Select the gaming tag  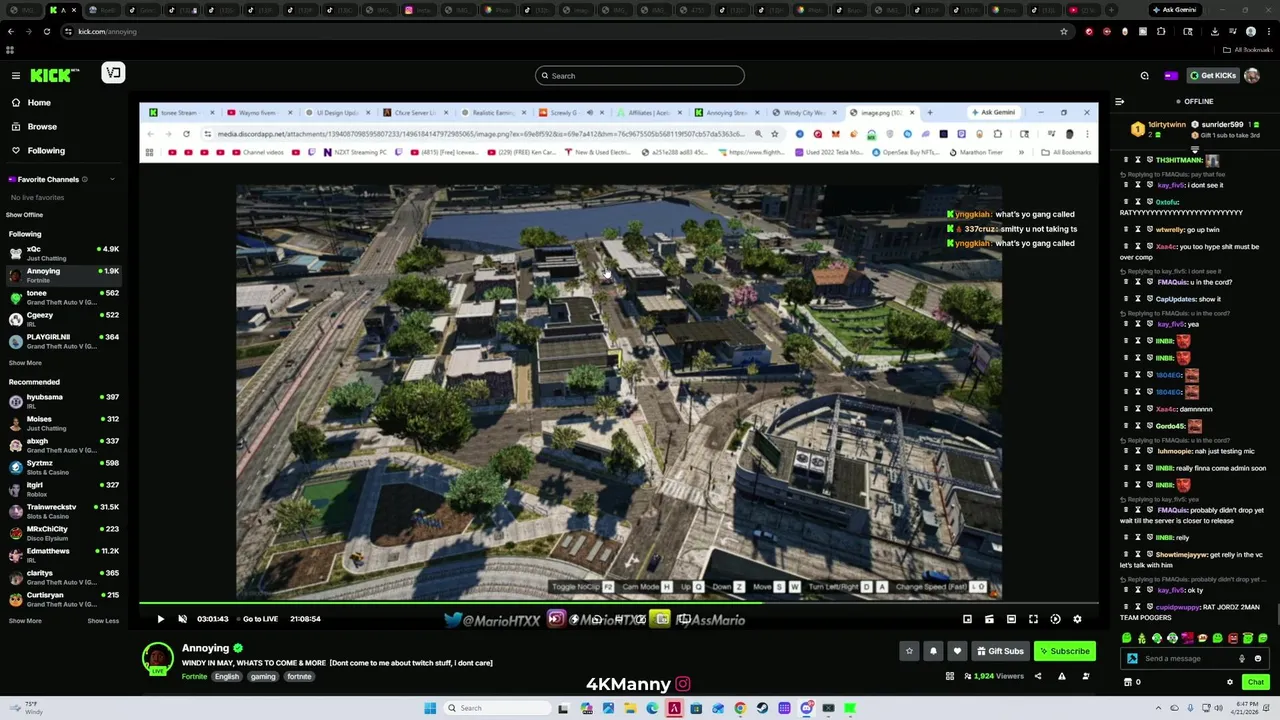click(x=263, y=677)
